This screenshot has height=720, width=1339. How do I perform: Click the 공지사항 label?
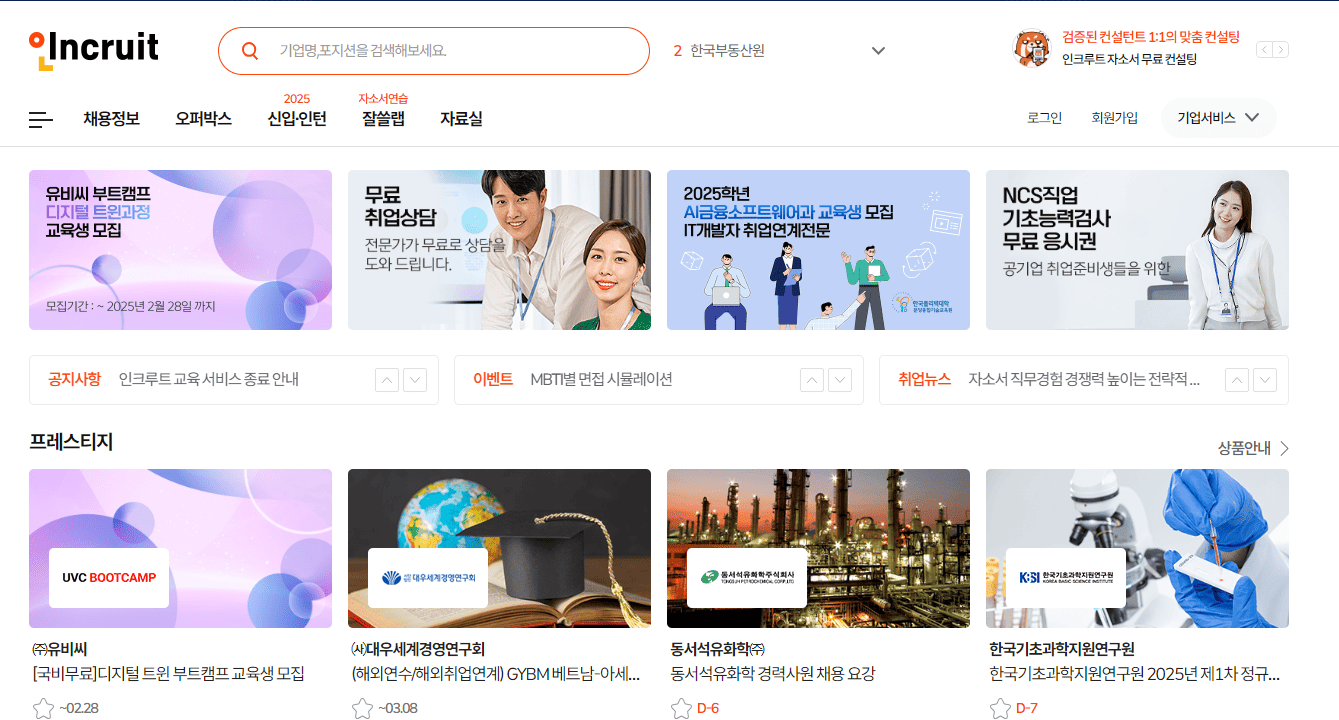click(74, 380)
